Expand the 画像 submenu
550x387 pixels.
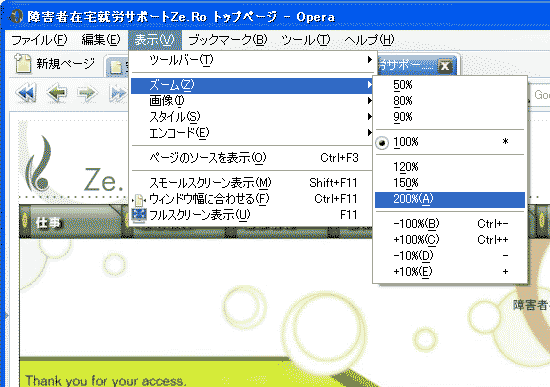(252, 101)
